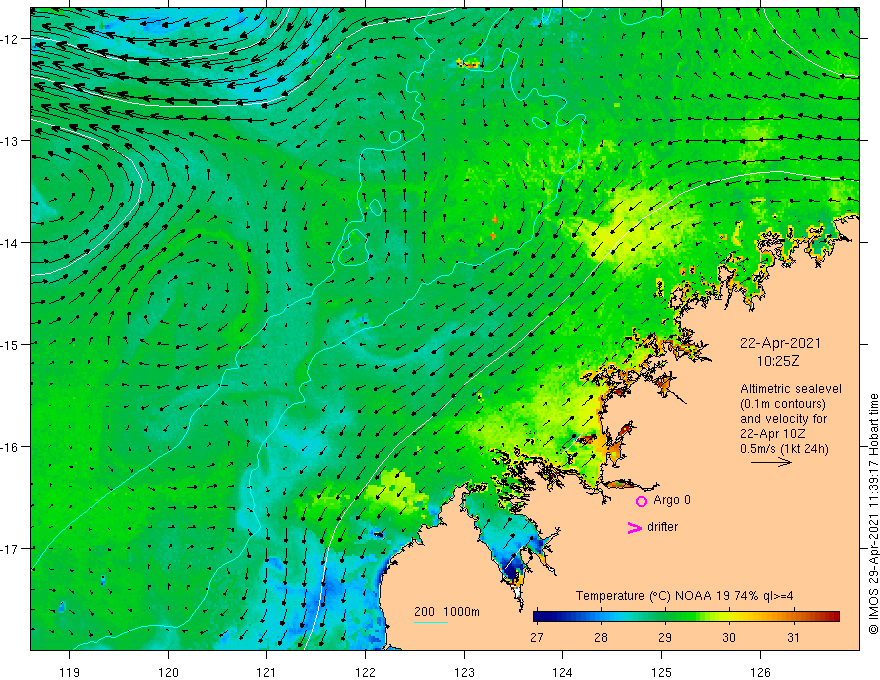Select the temperature color bar
The image size is (880, 680).
click(x=686, y=617)
